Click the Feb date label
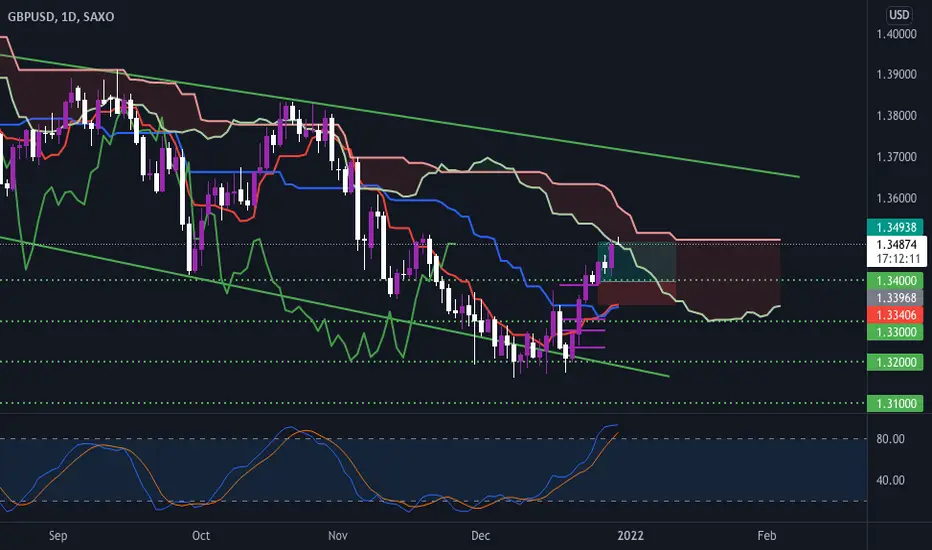The image size is (932, 550). [x=767, y=536]
